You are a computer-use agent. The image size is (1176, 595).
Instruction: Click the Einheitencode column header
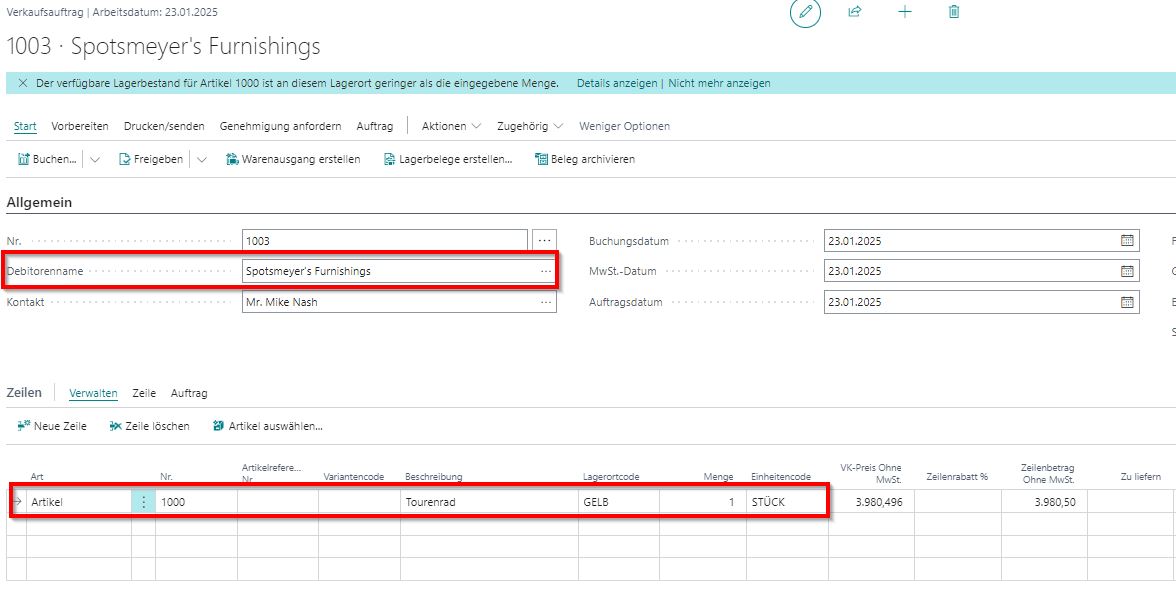tap(781, 476)
